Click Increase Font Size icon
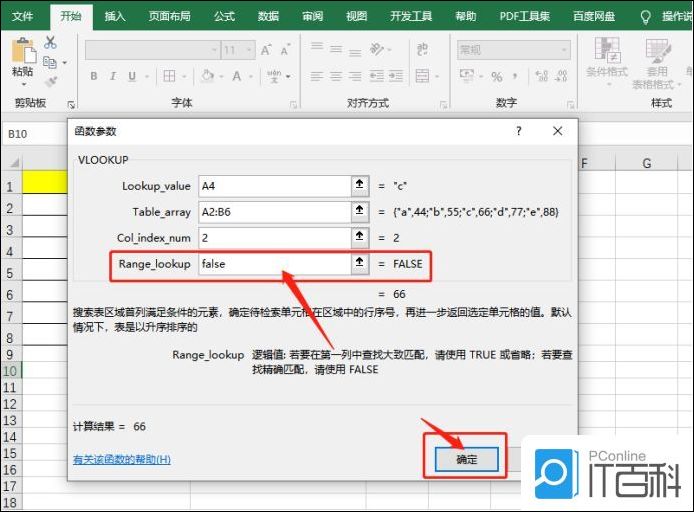 tap(266, 50)
